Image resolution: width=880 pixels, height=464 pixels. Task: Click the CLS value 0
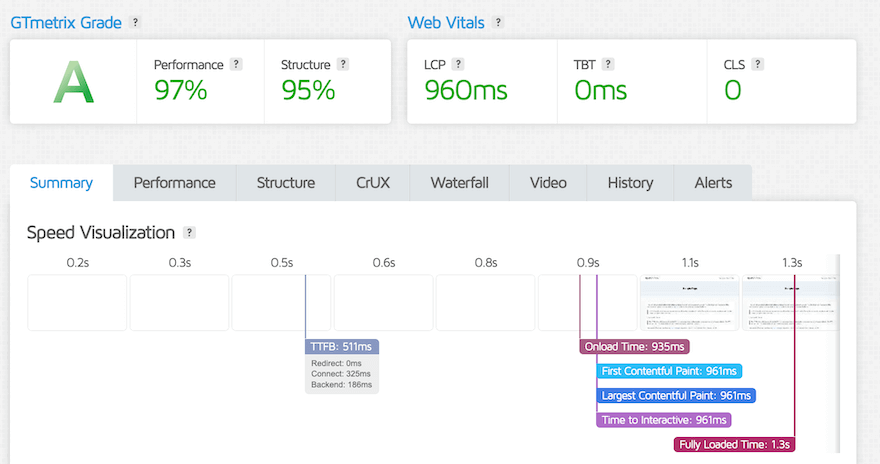(x=732, y=90)
